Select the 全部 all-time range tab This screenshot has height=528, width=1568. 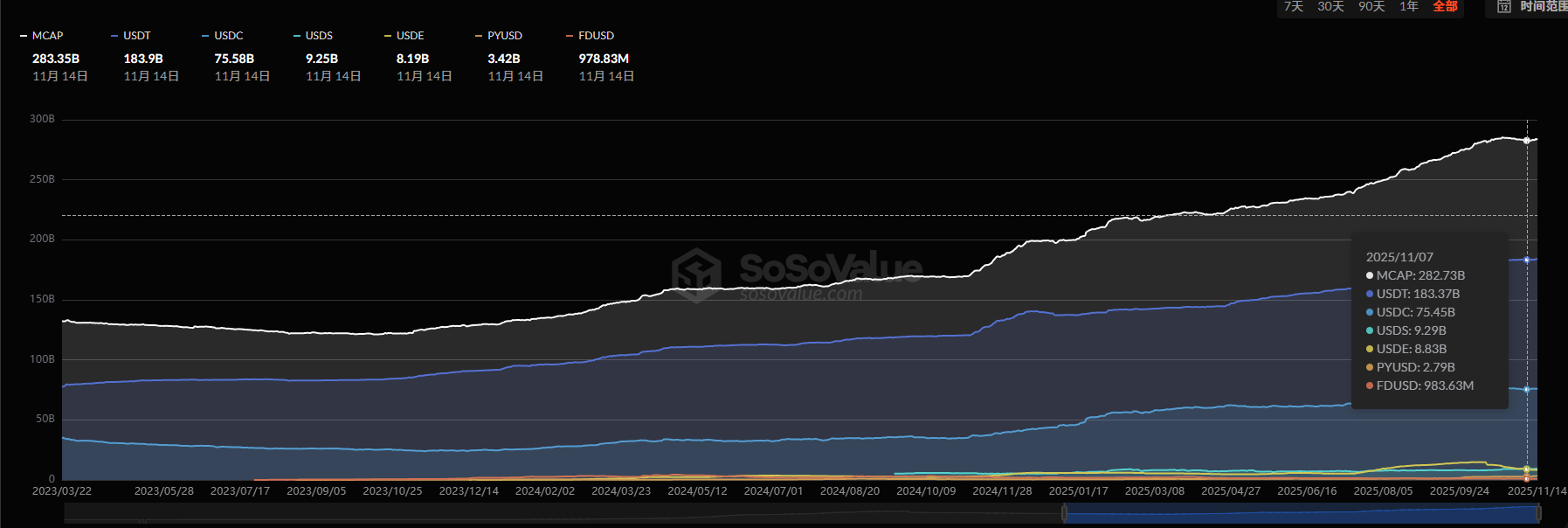pos(1445,7)
